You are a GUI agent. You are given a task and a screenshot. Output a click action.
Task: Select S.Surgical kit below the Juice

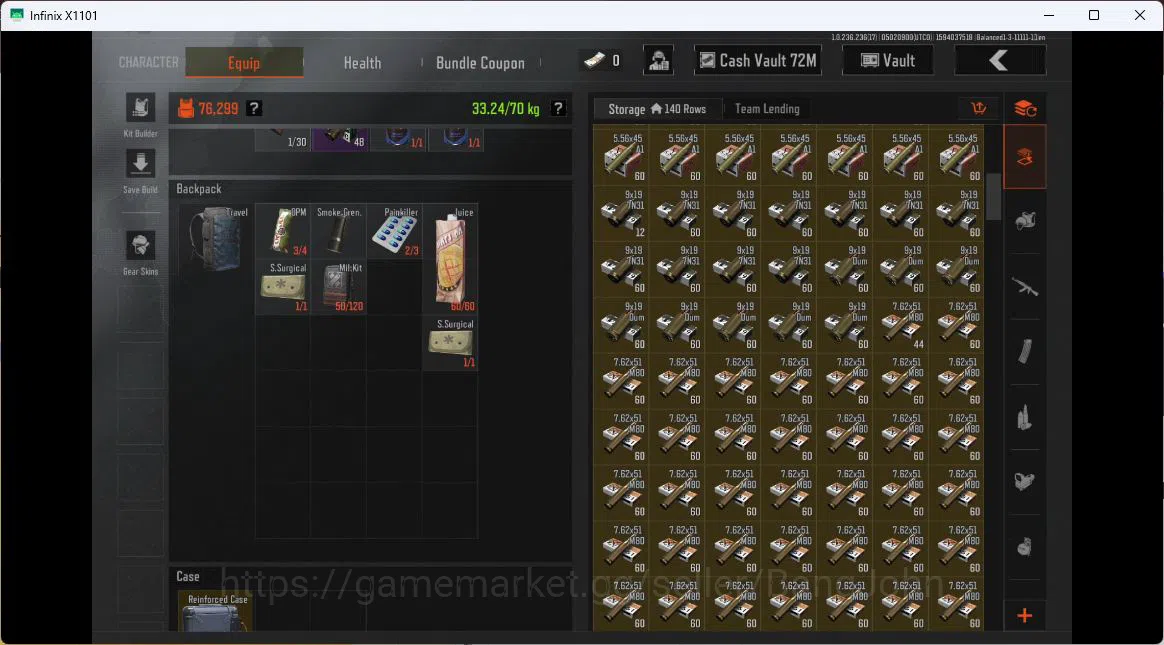coord(451,343)
